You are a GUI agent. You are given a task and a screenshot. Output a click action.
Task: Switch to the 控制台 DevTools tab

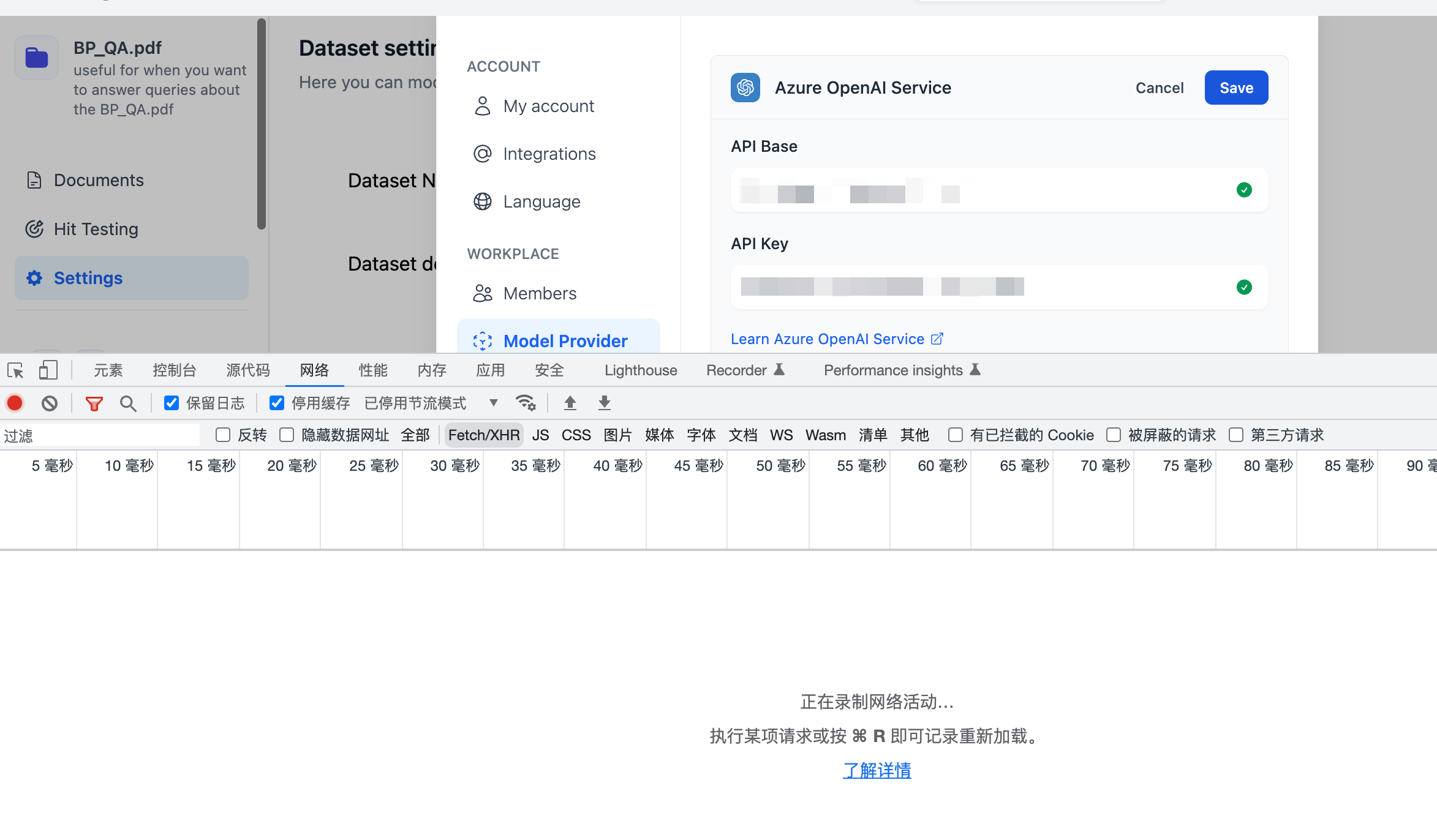[x=175, y=370]
